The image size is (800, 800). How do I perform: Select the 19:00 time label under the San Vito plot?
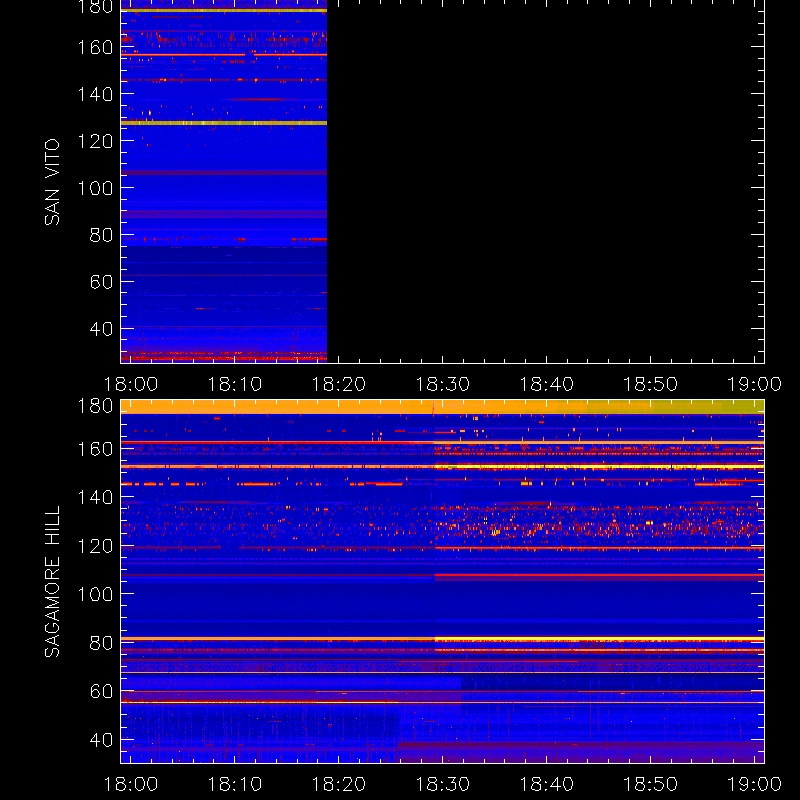tap(755, 384)
